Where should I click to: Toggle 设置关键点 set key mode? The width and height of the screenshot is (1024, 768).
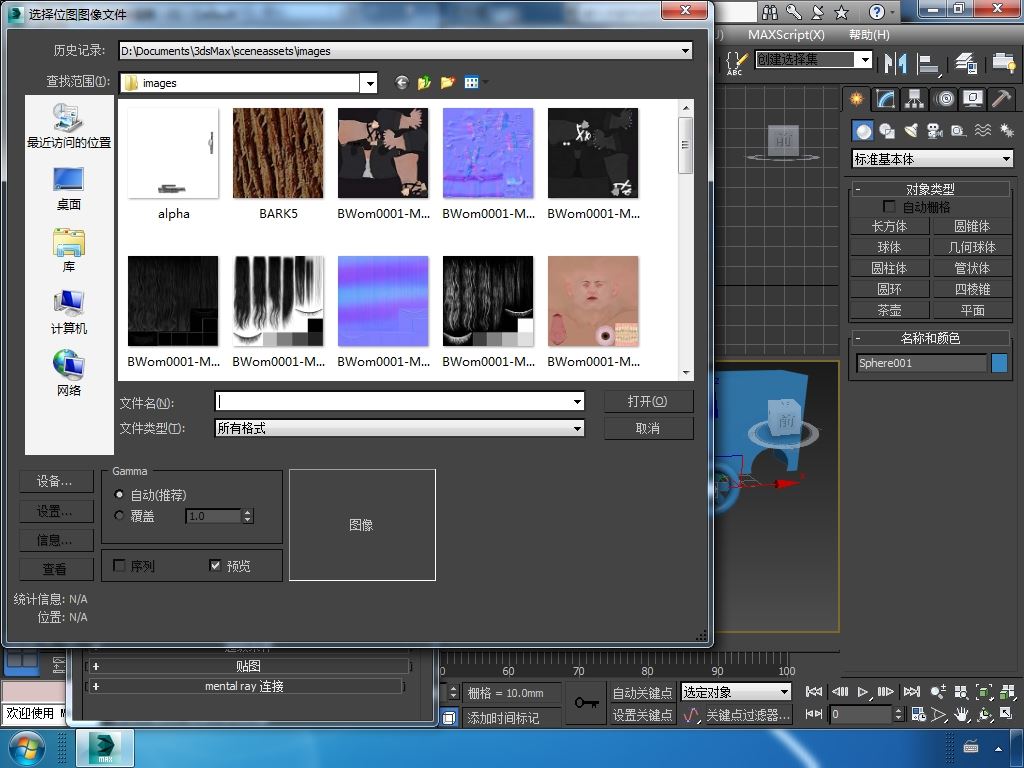click(642, 714)
